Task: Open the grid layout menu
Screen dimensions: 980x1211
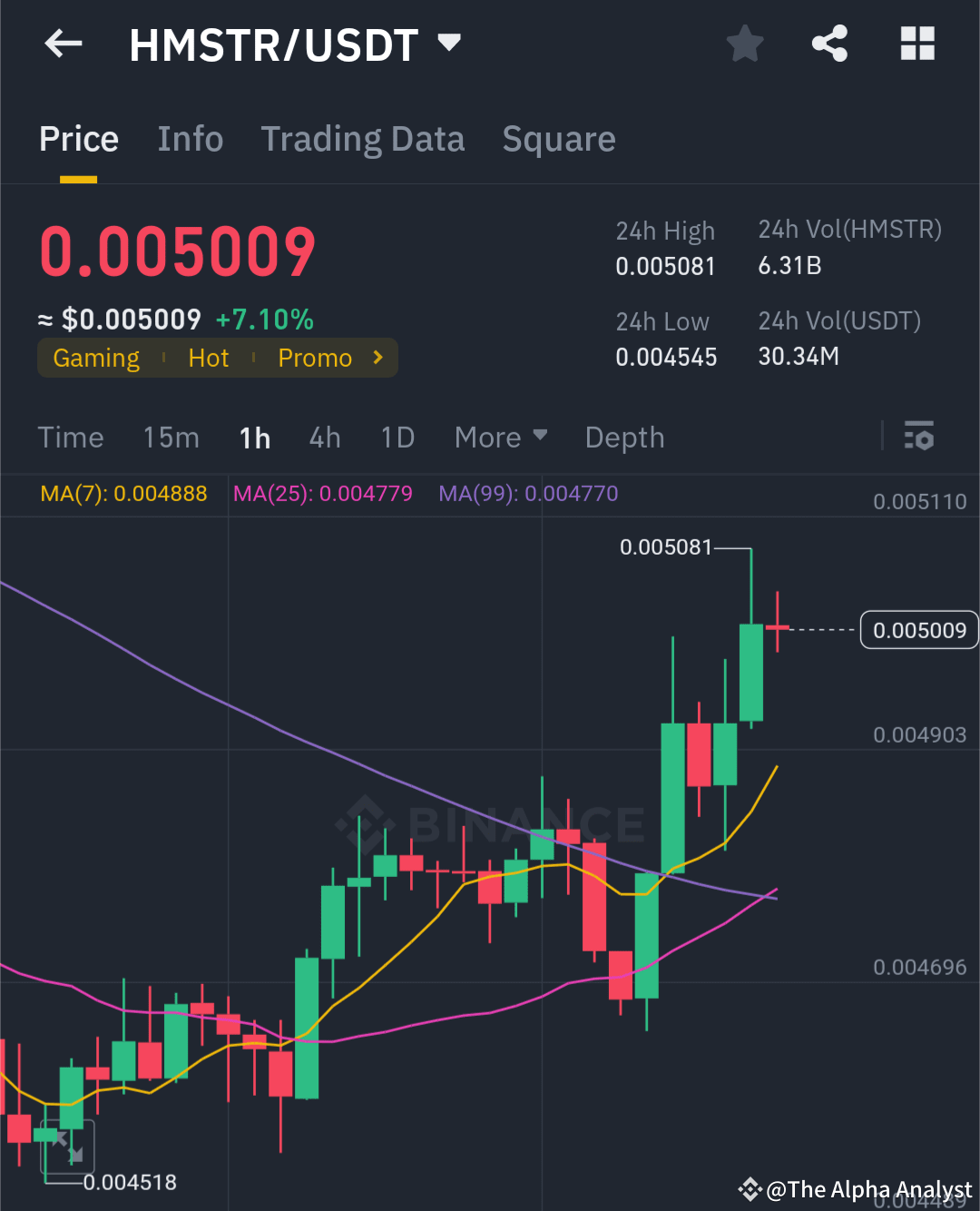Action: click(x=916, y=43)
